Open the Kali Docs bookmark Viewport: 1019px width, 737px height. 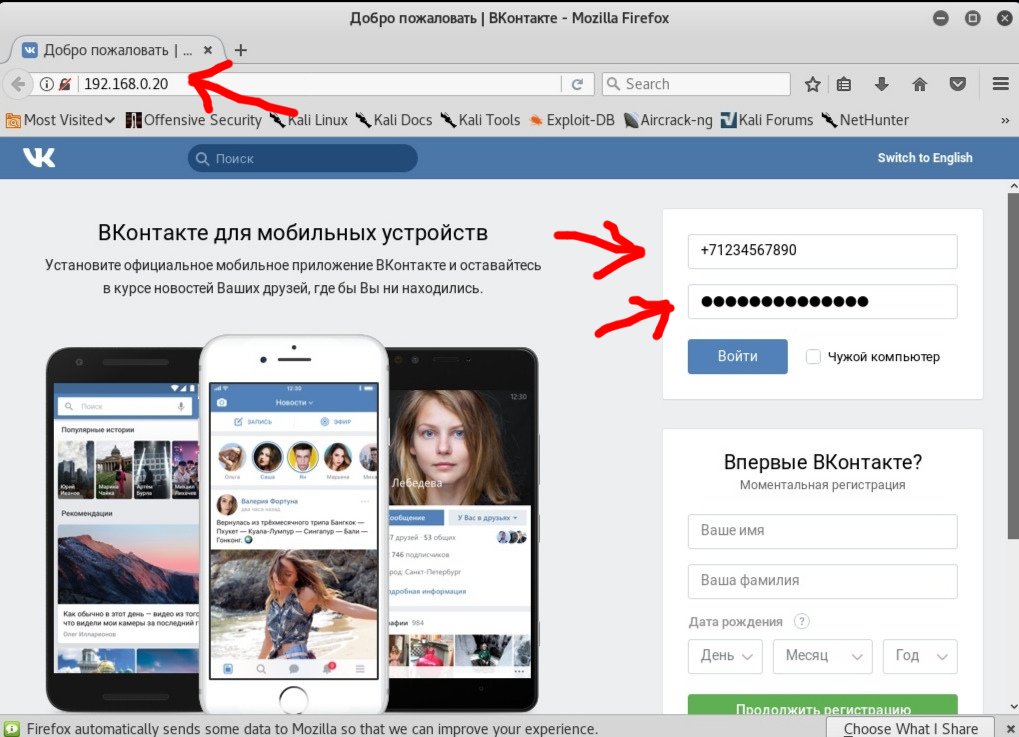[394, 120]
